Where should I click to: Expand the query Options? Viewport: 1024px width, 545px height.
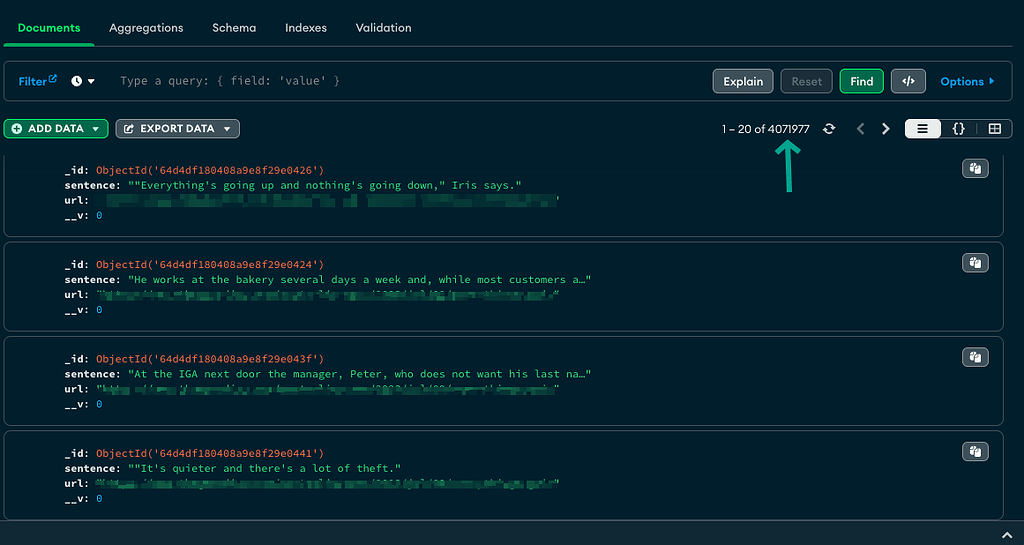pyautogui.click(x=967, y=81)
